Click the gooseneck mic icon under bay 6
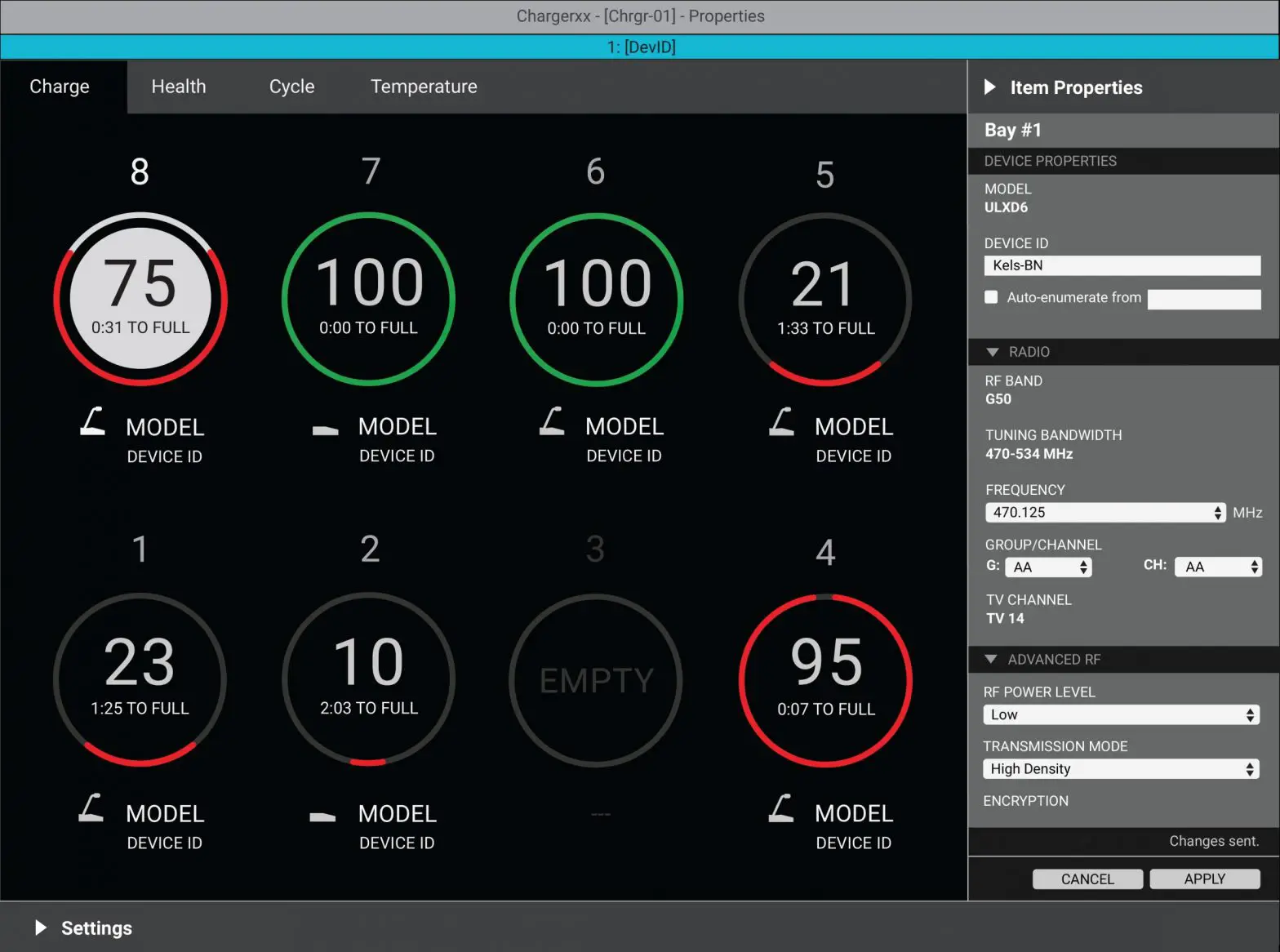The width and height of the screenshot is (1280, 952). click(552, 421)
